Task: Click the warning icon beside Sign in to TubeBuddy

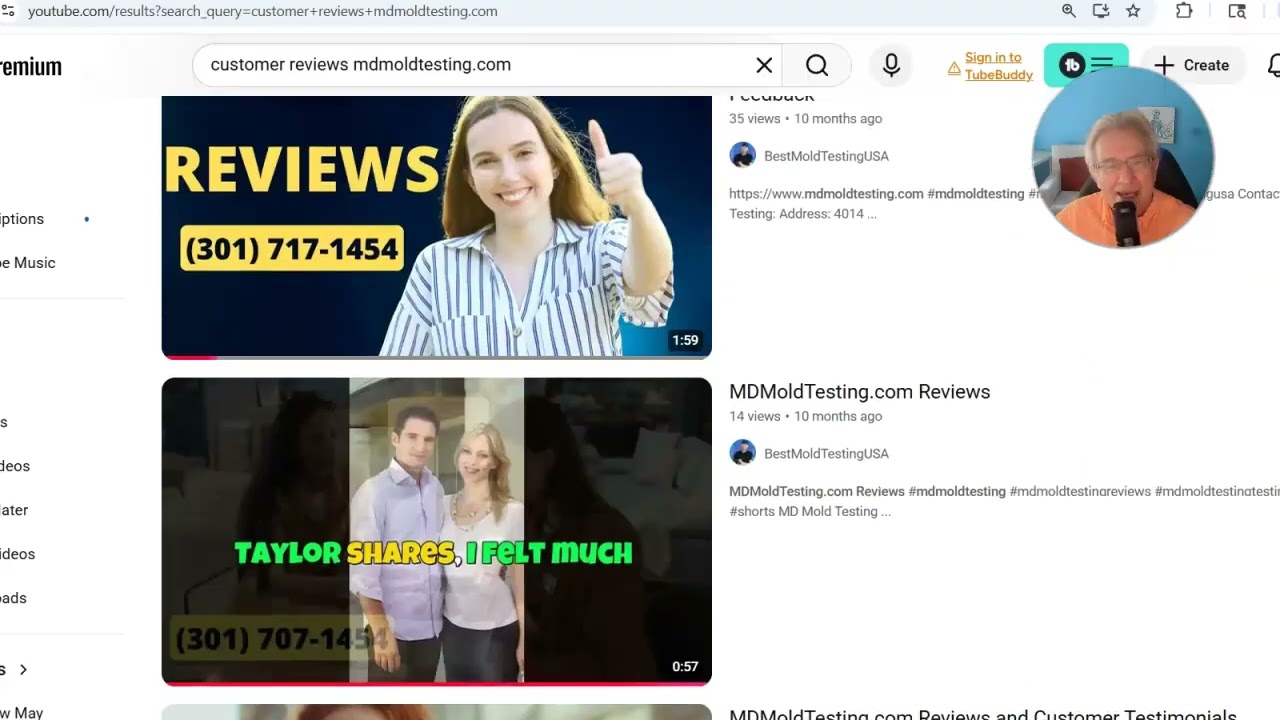Action: (x=954, y=68)
